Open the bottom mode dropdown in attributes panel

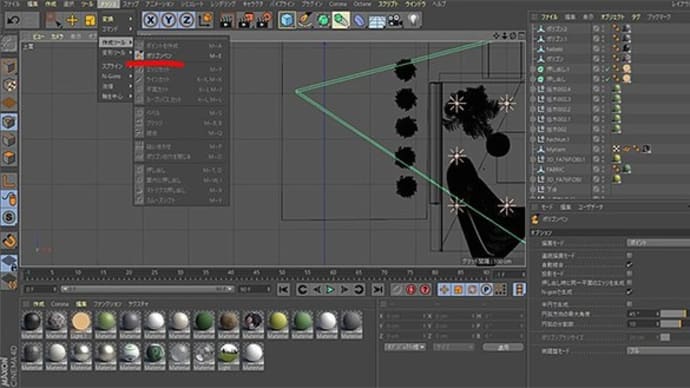click(x=658, y=351)
